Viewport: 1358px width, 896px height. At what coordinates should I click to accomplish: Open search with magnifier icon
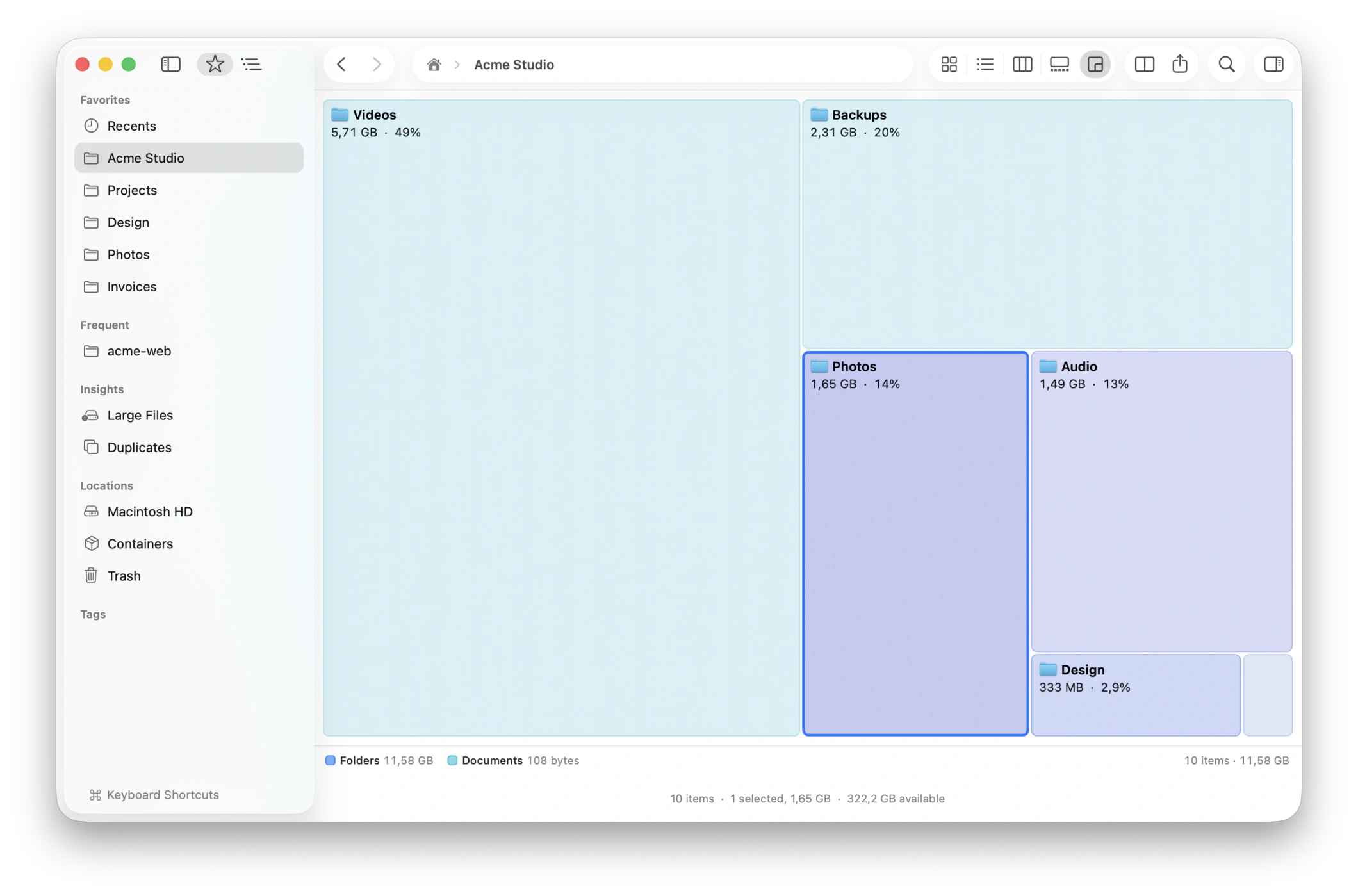pos(1227,64)
